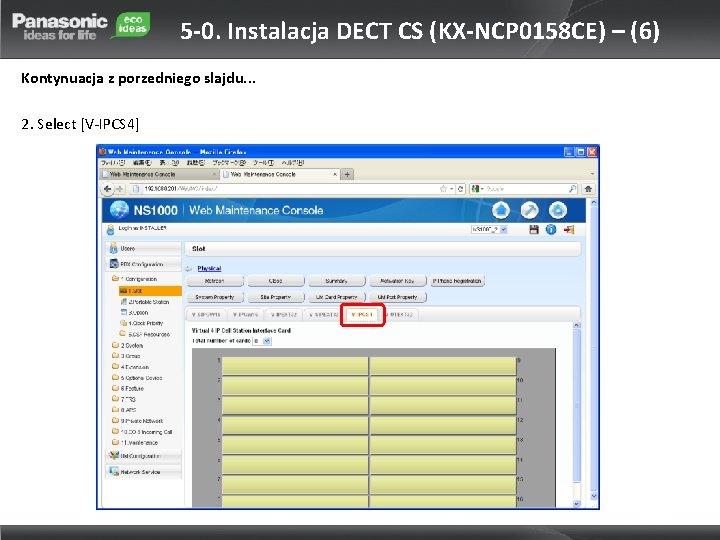This screenshot has width=720, height=540.
Task: Click the System Property button
Action: pos(214,297)
